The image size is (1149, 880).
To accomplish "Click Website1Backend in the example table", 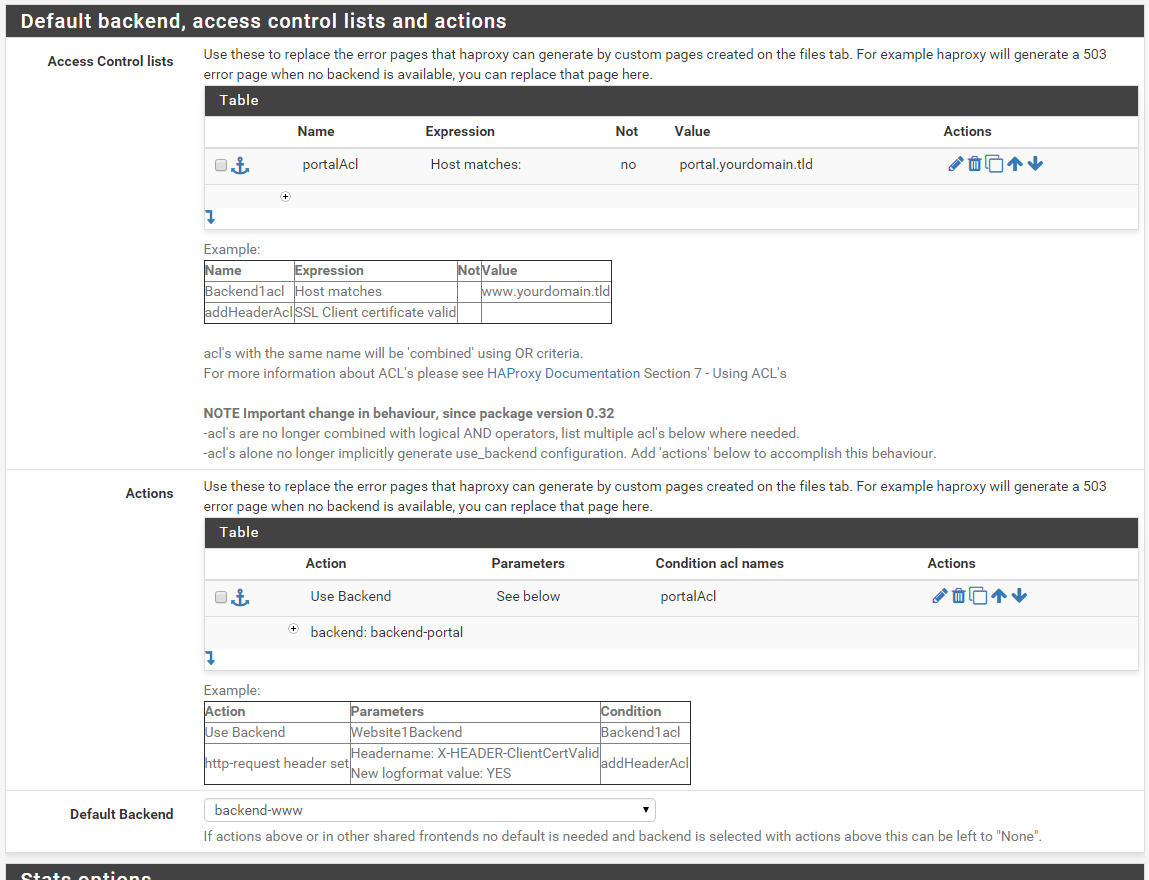I will pos(406,733).
